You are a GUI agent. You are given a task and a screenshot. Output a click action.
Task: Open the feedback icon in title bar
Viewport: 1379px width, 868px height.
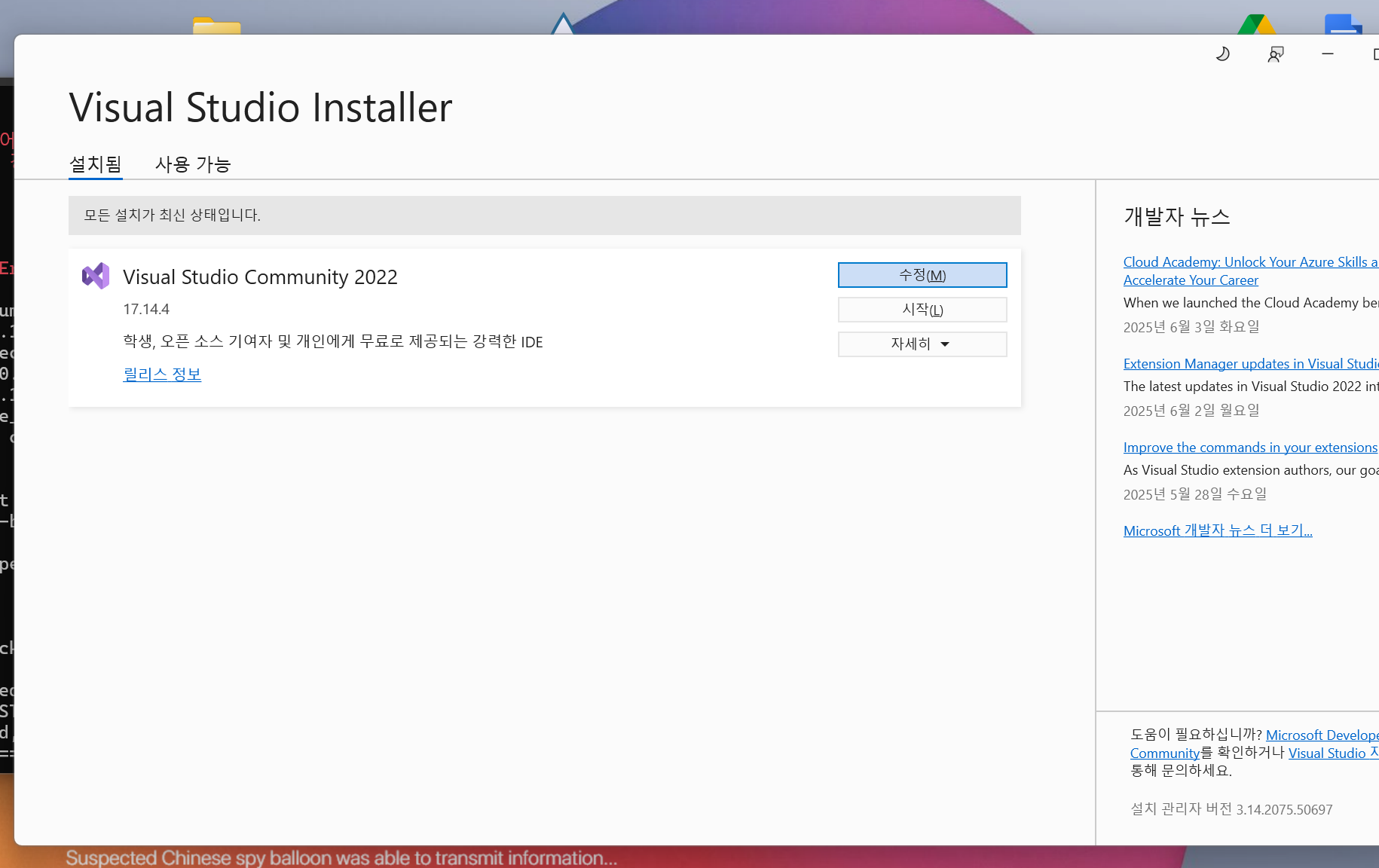point(1276,54)
